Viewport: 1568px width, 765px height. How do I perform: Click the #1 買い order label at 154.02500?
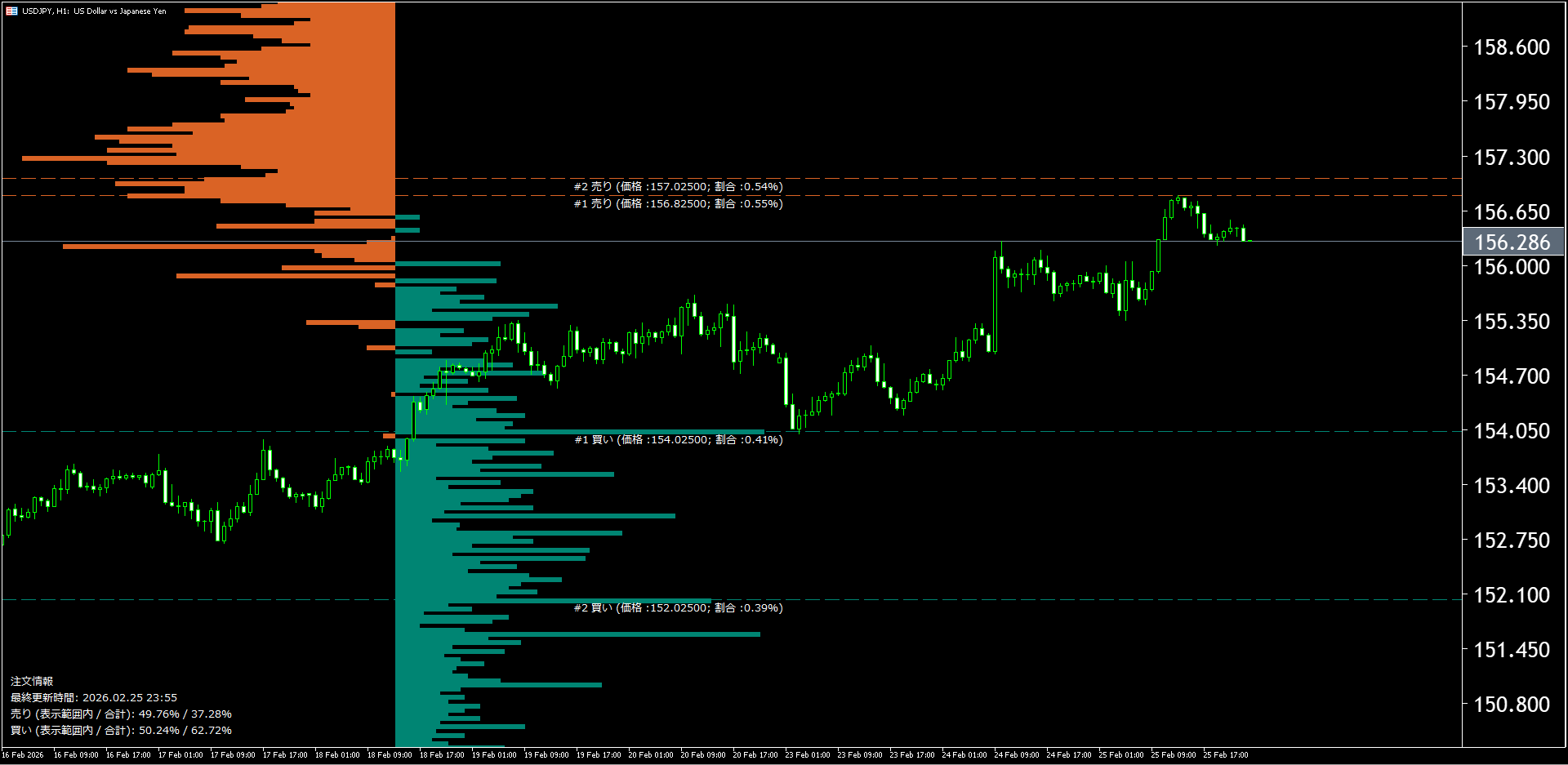[x=678, y=440]
